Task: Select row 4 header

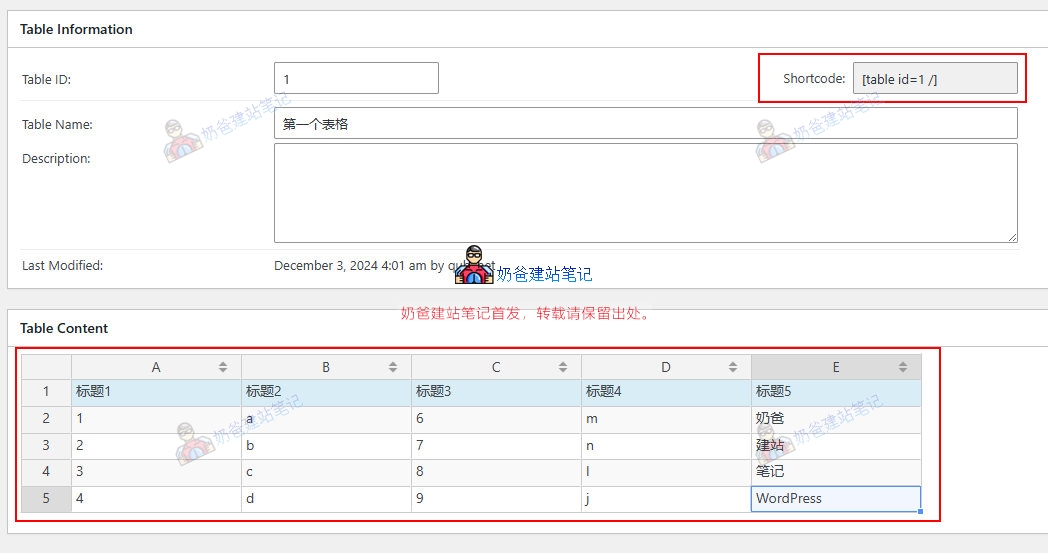Action: point(46,472)
